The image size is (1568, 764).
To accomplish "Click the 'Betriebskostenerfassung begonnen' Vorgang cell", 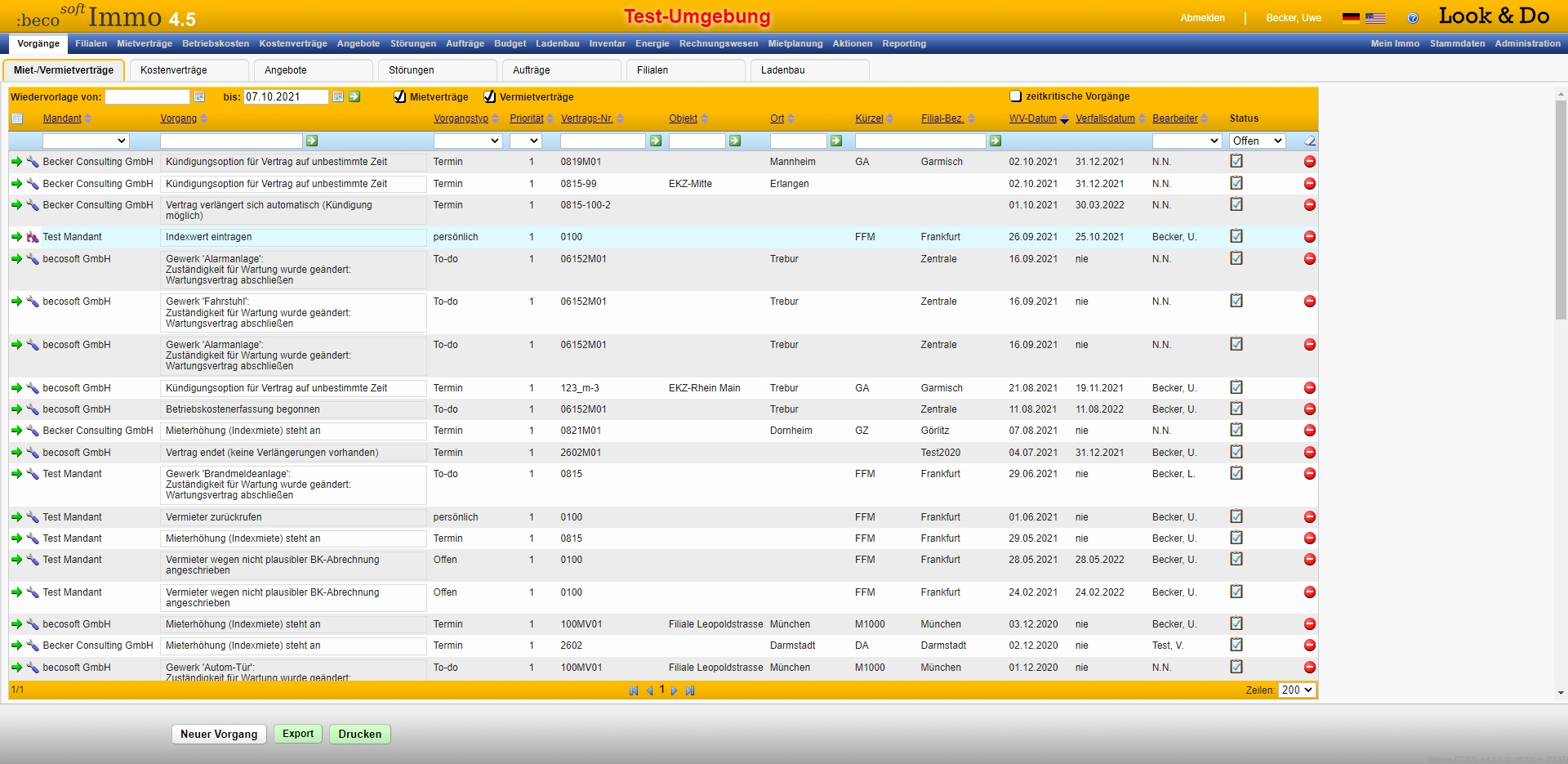I will click(x=293, y=409).
